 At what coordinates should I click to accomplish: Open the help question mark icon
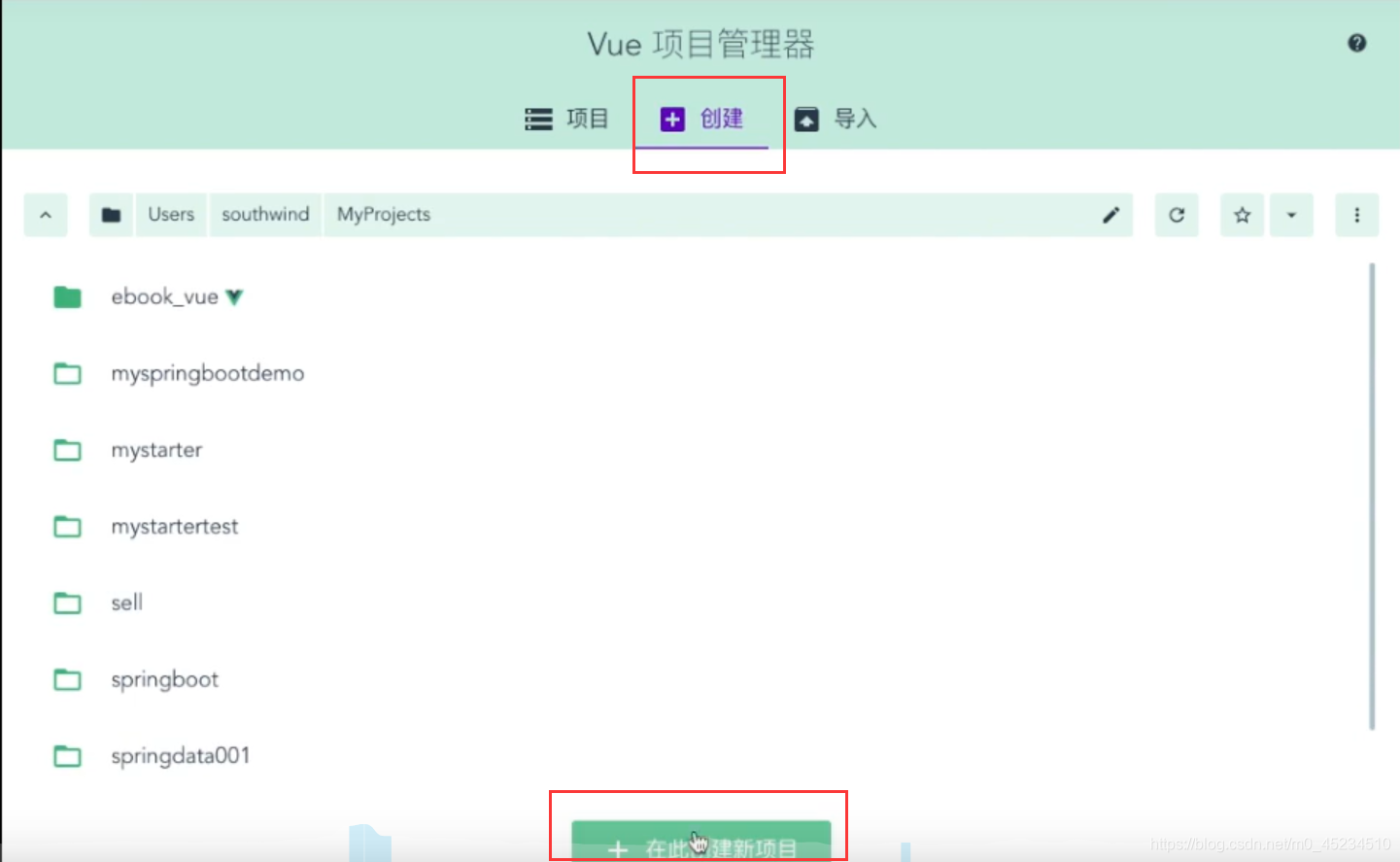1356,43
